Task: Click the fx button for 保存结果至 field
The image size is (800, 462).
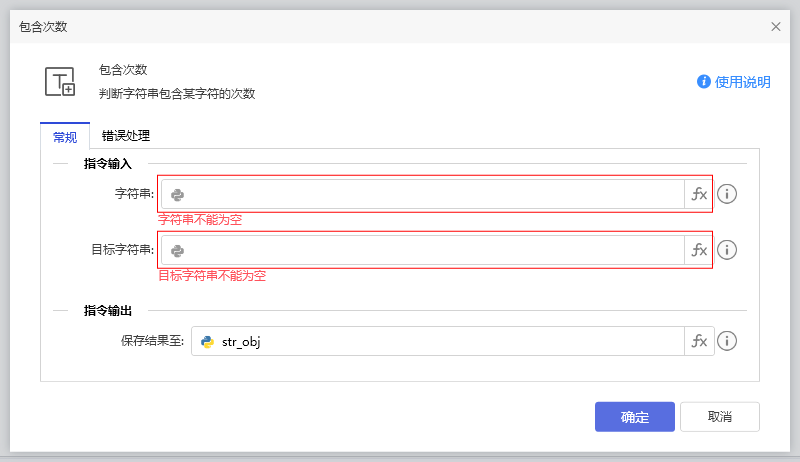Action: click(699, 341)
